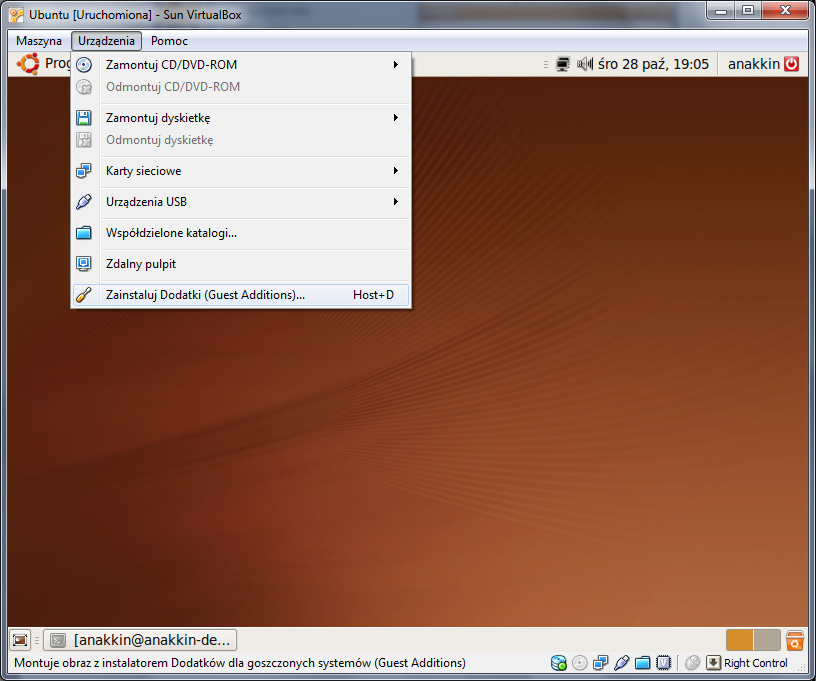Choose Współdzielone katalogi... menu entry
Image resolution: width=816 pixels, height=681 pixels.
pos(240,233)
